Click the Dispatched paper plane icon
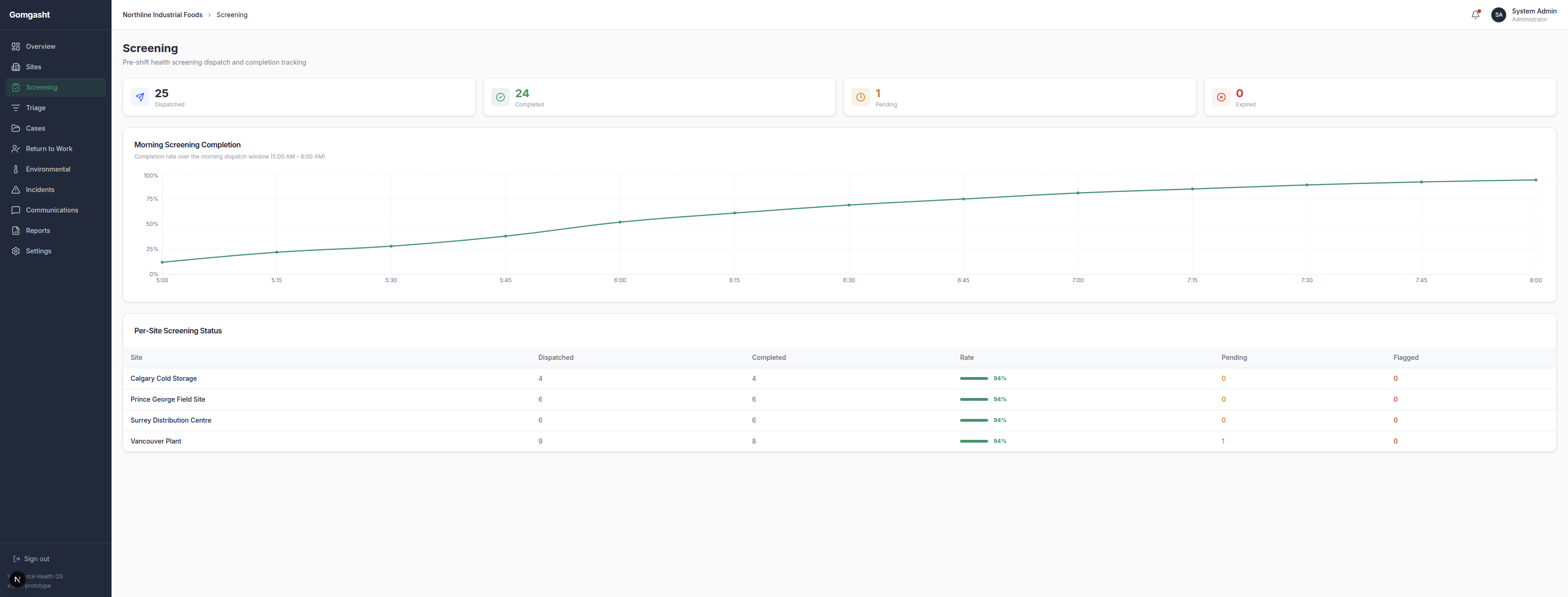 pyautogui.click(x=140, y=97)
